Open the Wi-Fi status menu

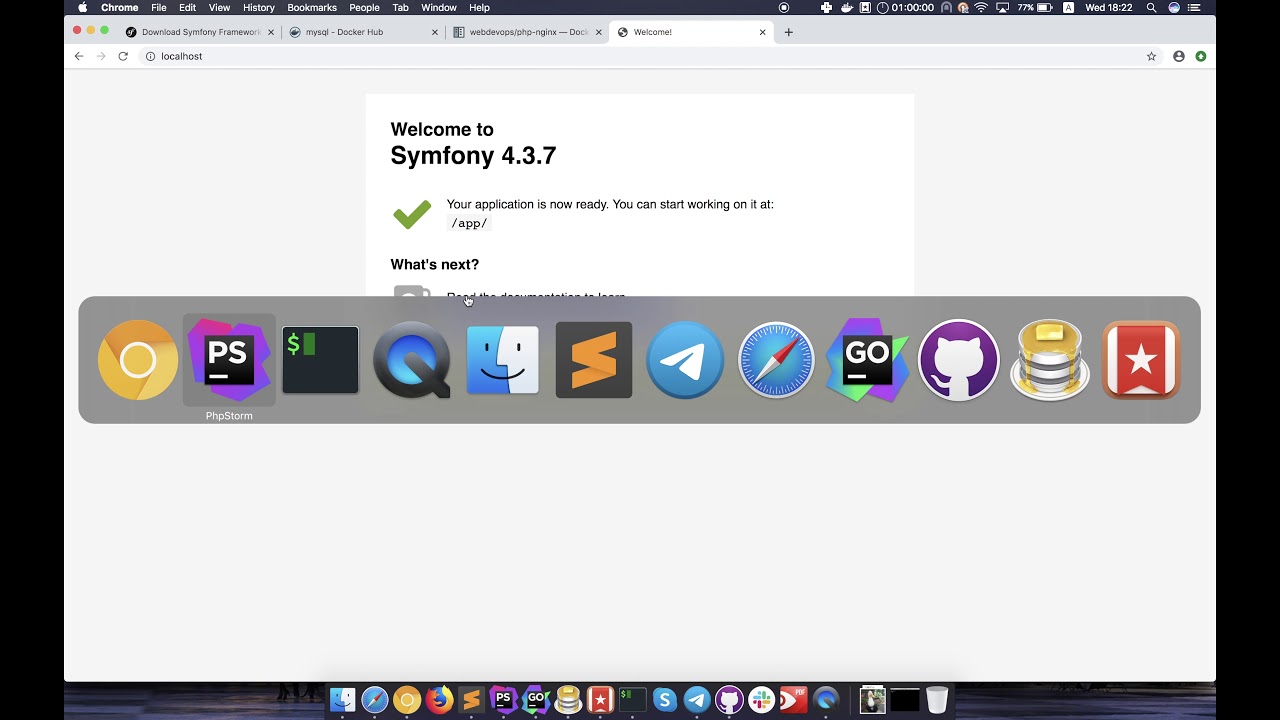tap(981, 7)
